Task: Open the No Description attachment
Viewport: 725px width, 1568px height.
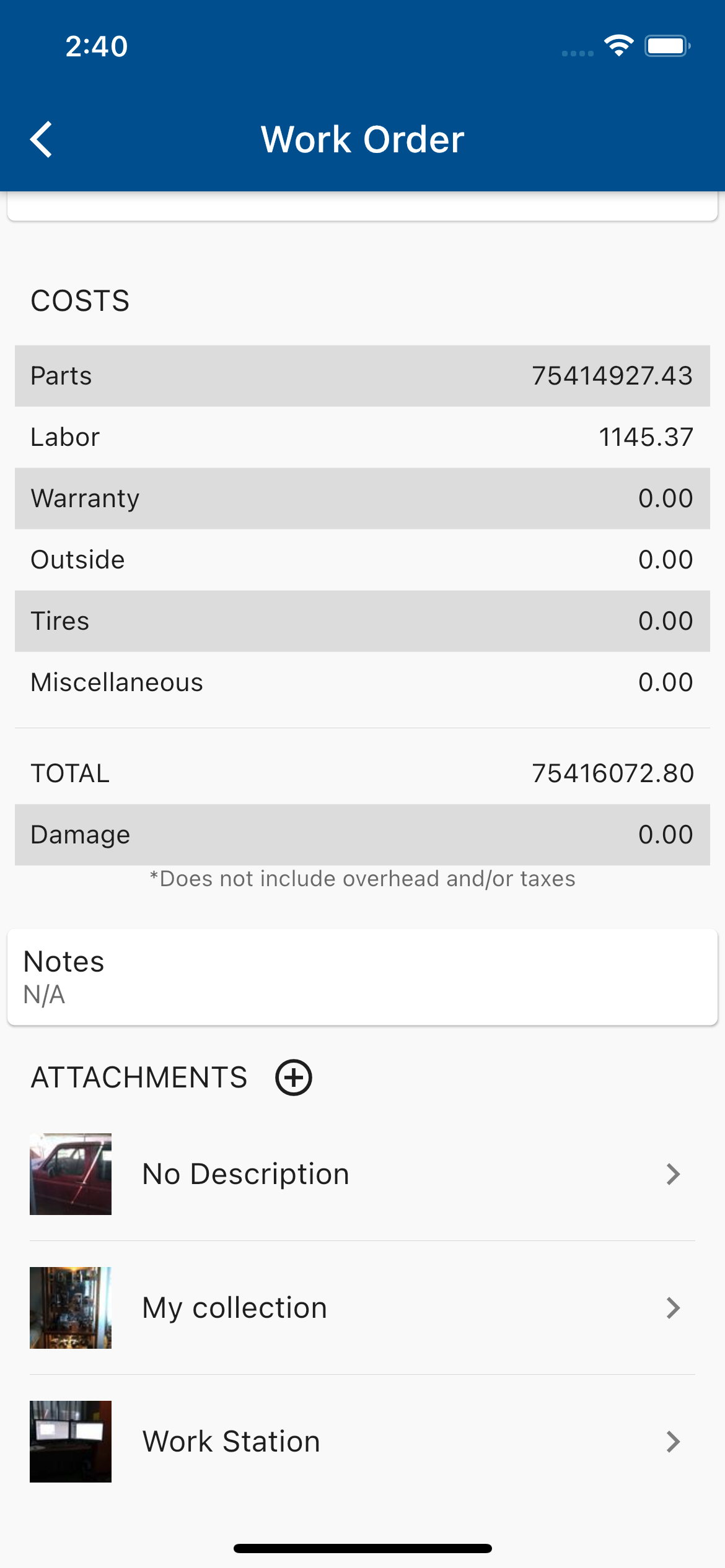Action: pos(246,1174)
